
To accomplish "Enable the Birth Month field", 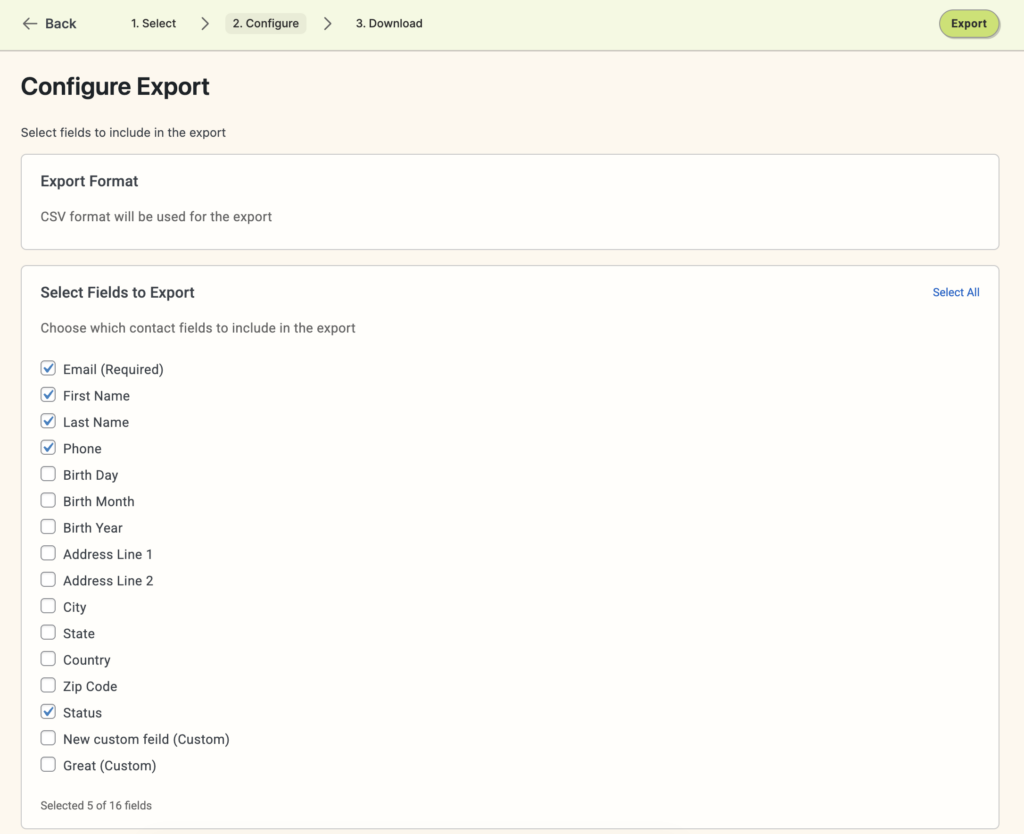I will (x=48, y=500).
